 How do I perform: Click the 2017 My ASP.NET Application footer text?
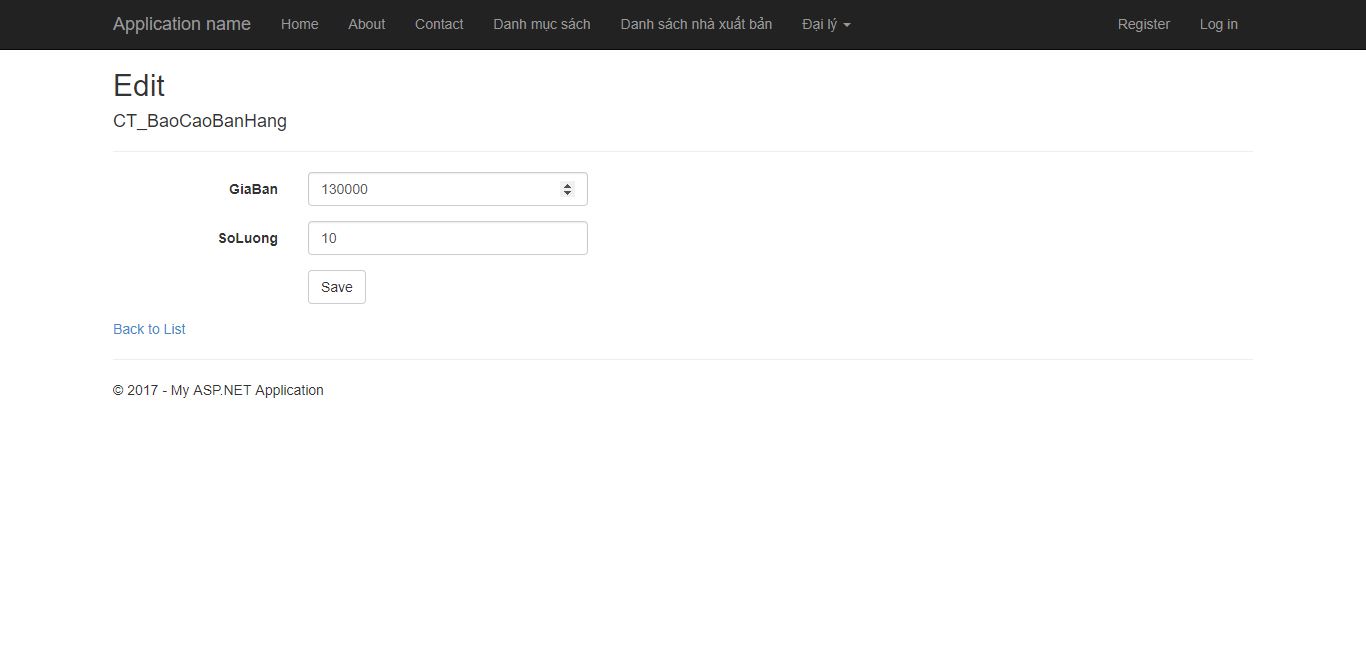[x=218, y=390]
